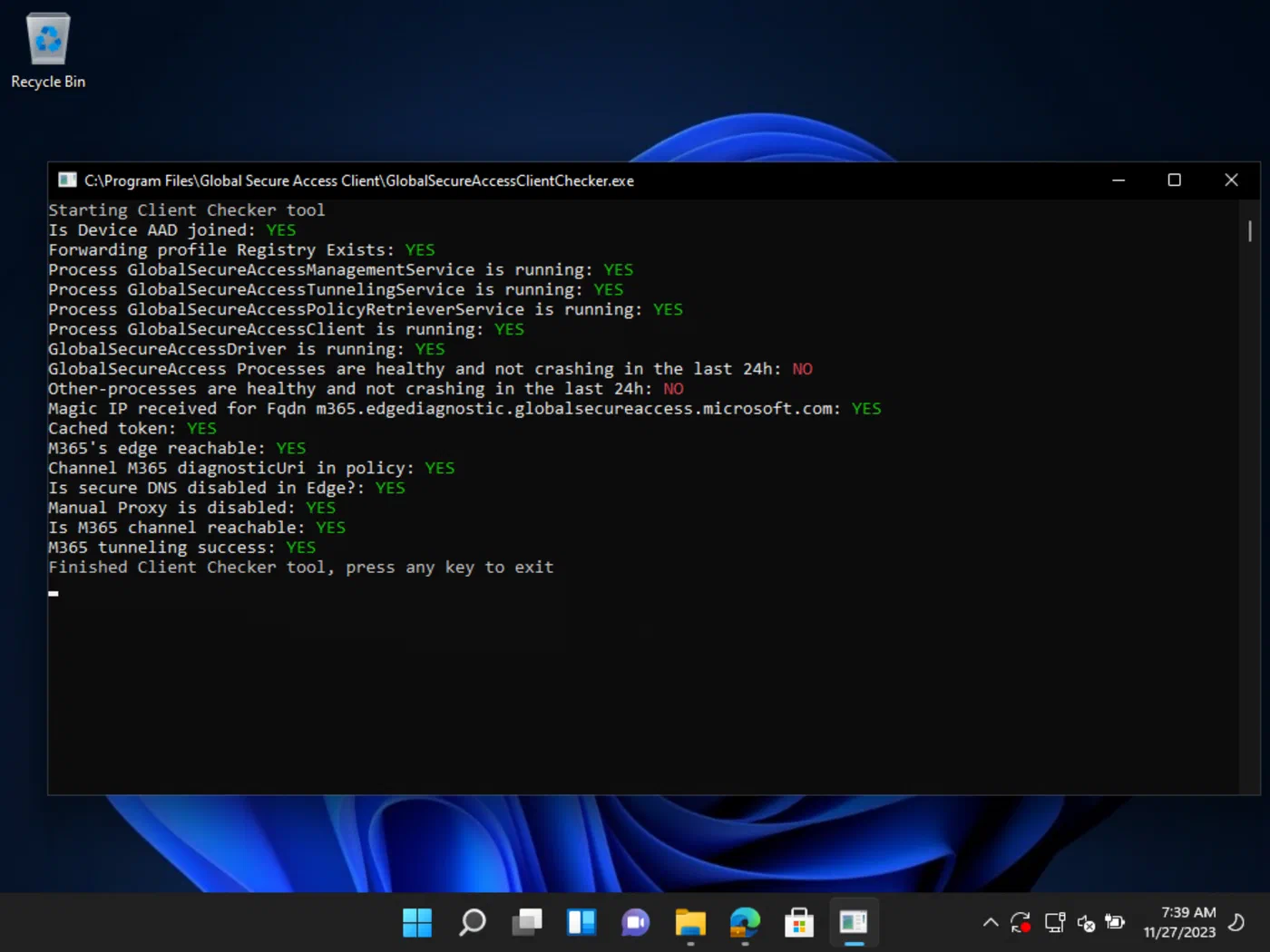Click the focus assist moon icon
This screenshot has width=1270, height=952.
click(x=1236, y=923)
